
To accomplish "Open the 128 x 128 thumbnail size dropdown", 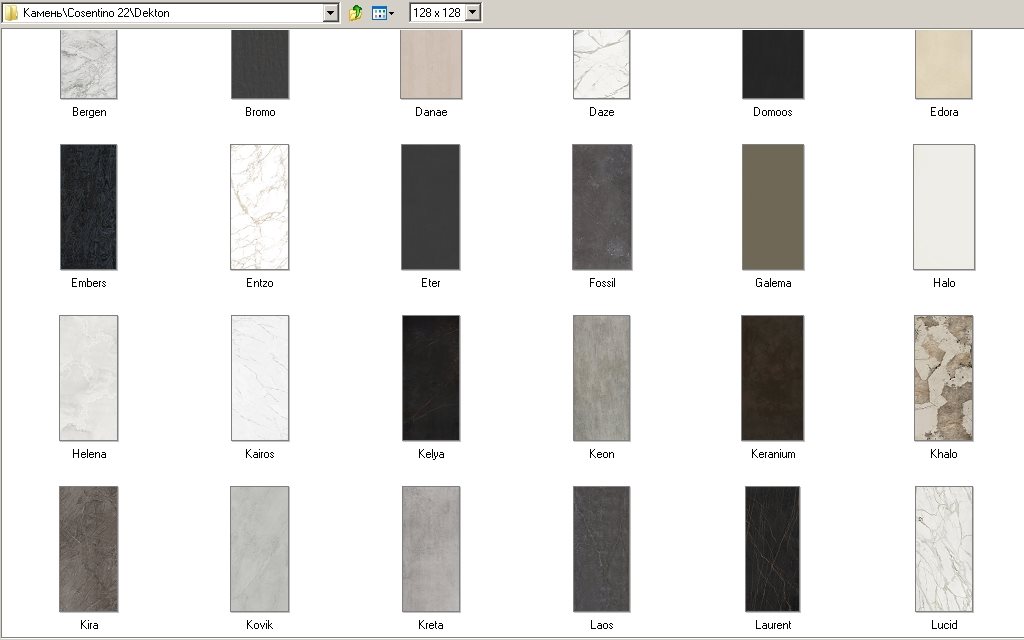I will [x=473, y=12].
